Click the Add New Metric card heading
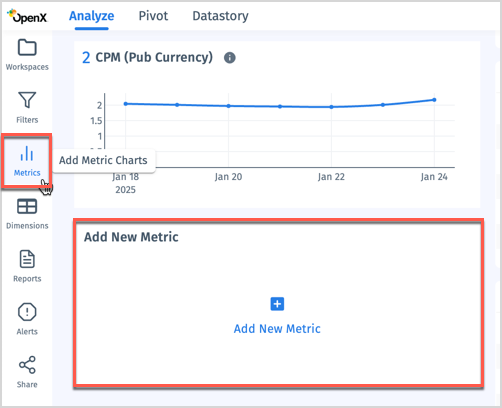The image size is (502, 408). [x=131, y=237]
